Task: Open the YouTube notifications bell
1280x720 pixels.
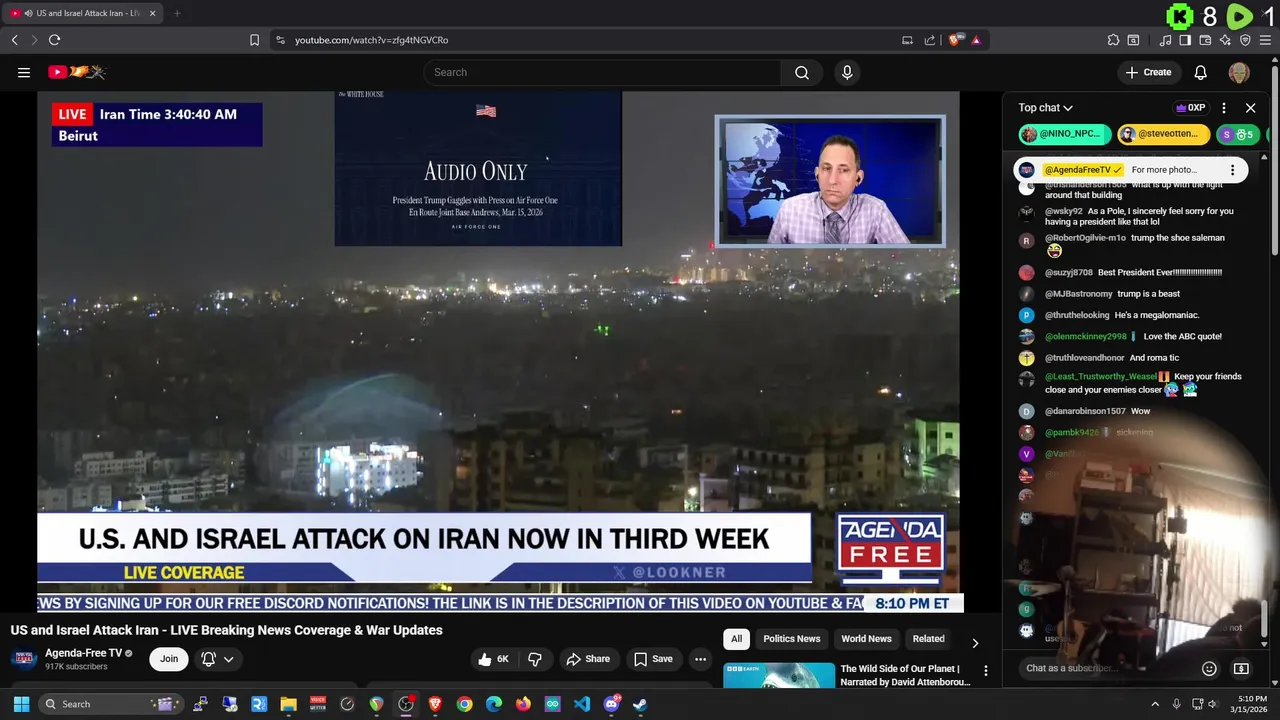Action: 1201,72
